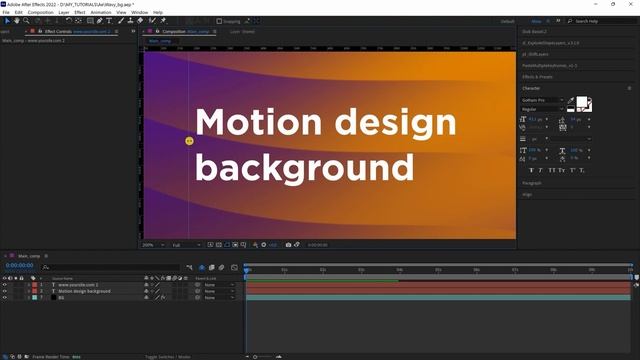The height and width of the screenshot is (360, 640).
Task: Click the current time indicator playhead
Action: pyautogui.click(x=247, y=270)
